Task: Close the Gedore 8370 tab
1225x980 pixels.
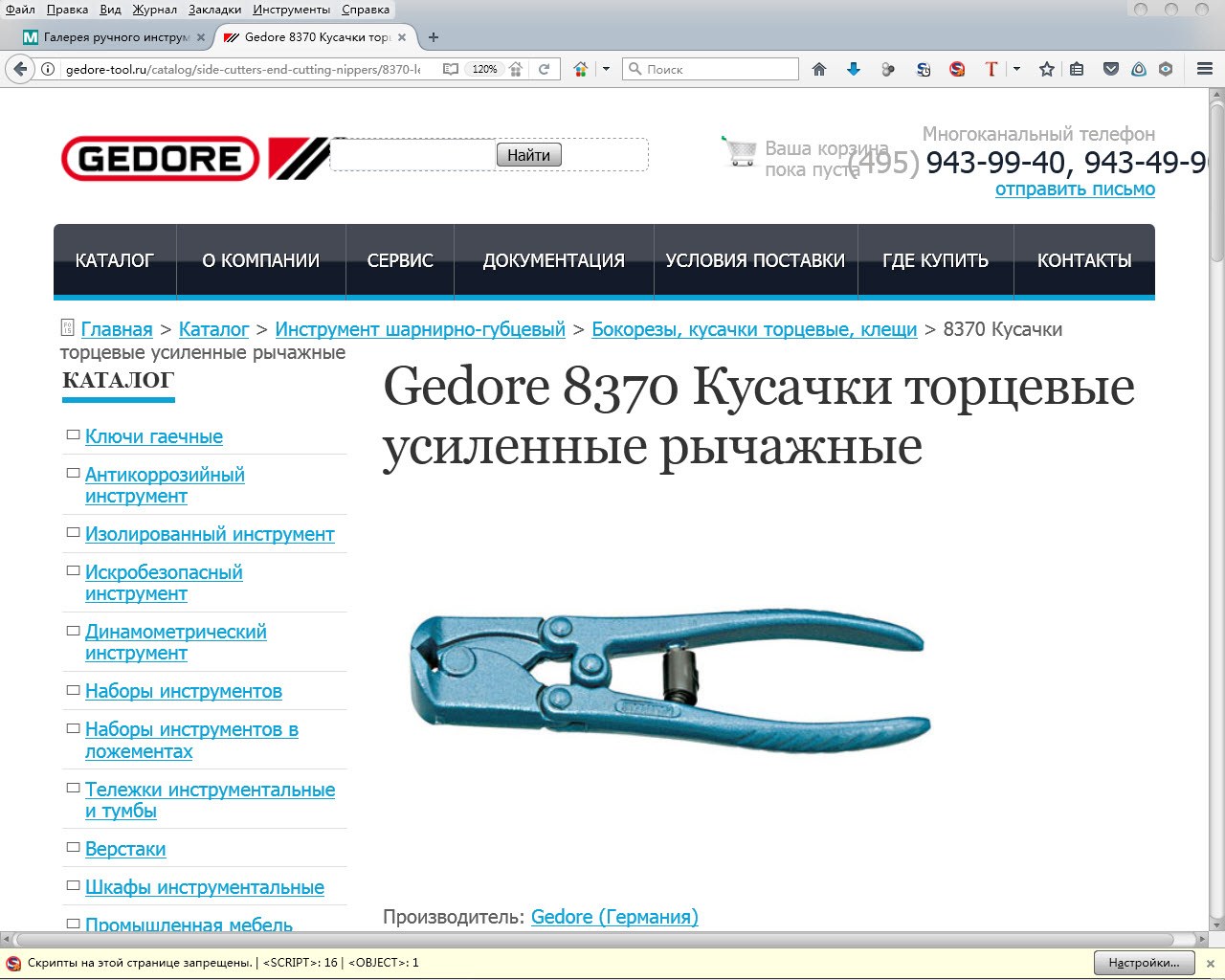Action: [x=402, y=37]
